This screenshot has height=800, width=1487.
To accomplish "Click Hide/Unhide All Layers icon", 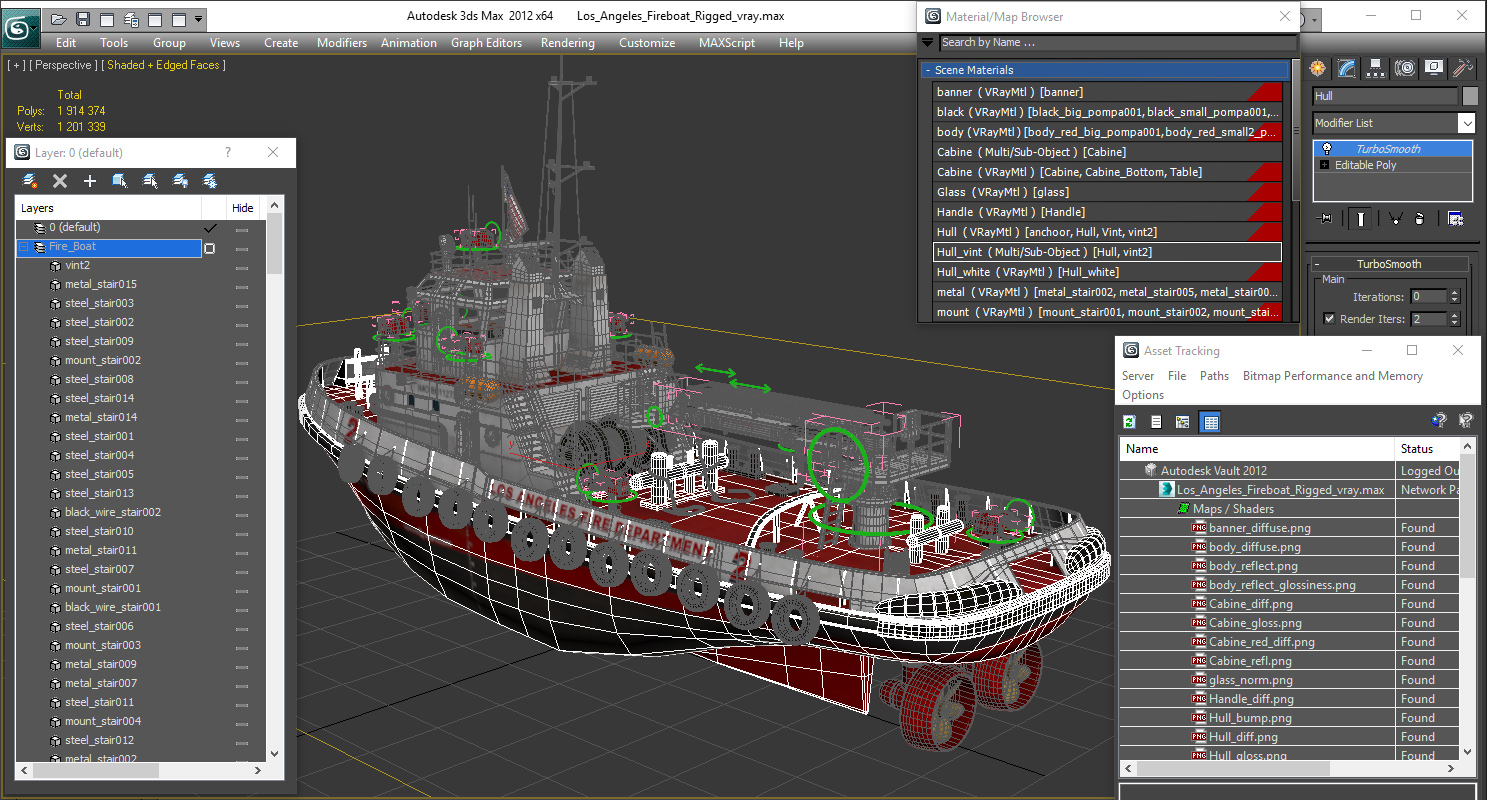I will click(180, 181).
